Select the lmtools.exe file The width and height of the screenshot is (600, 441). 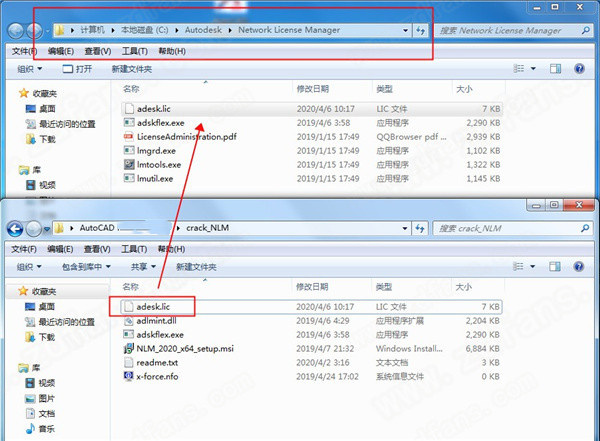(159, 164)
